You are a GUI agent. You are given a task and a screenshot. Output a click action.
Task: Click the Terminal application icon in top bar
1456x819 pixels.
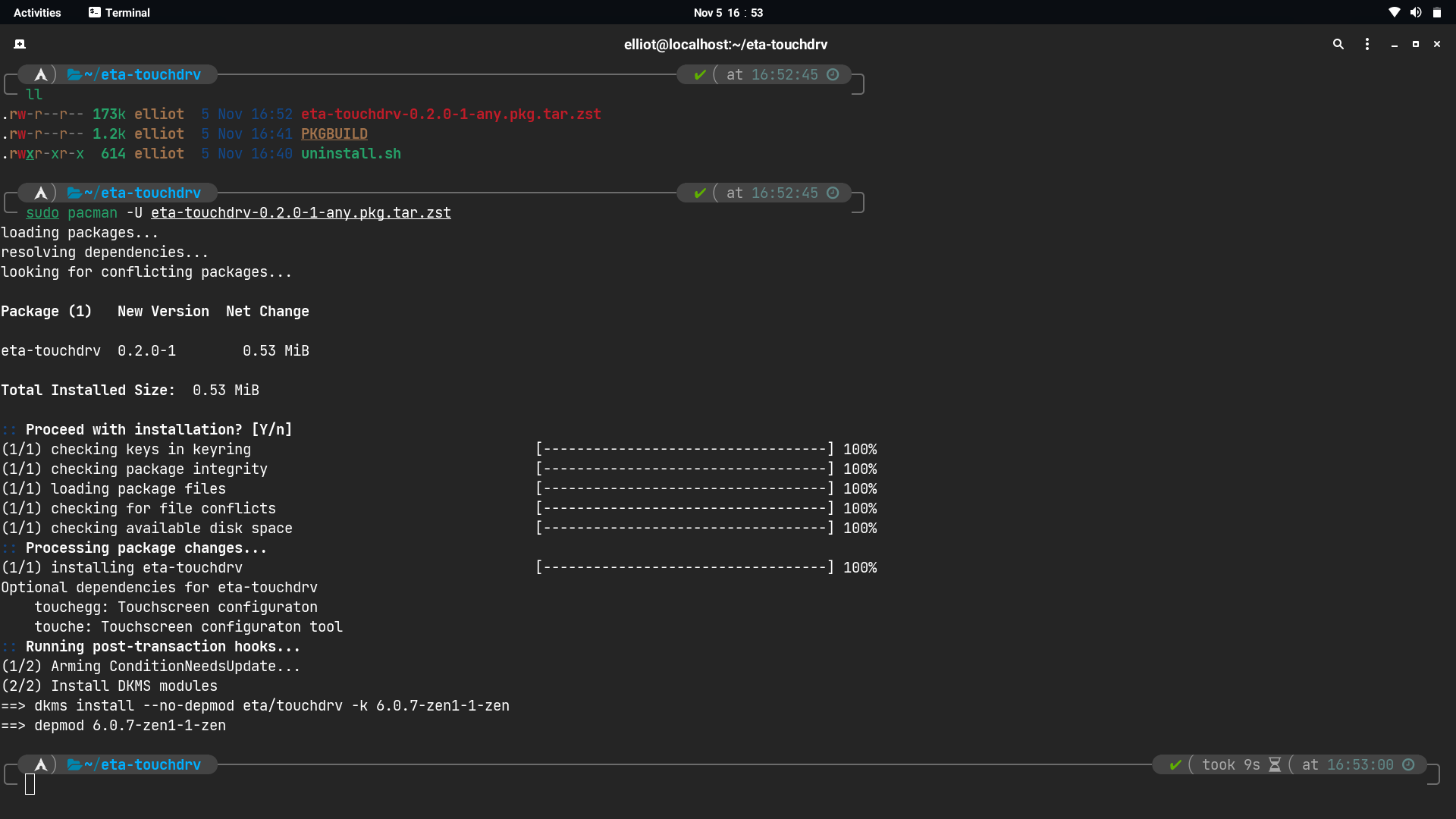95,12
